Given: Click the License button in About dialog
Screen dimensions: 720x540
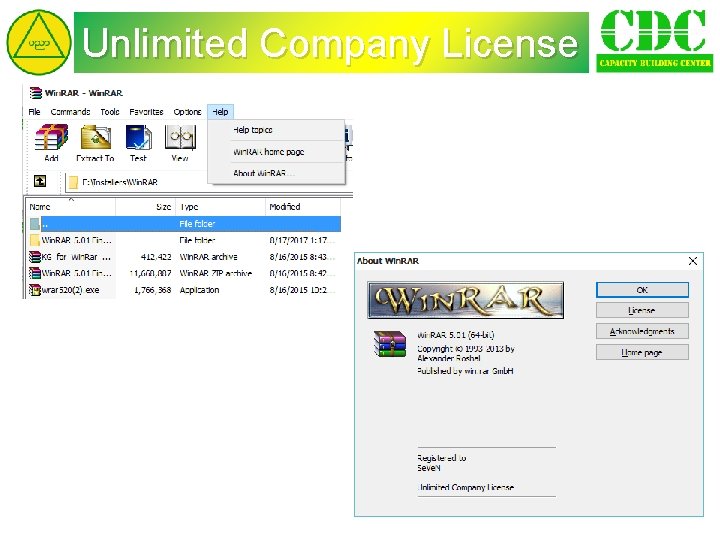Looking at the screenshot, I should tap(642, 310).
